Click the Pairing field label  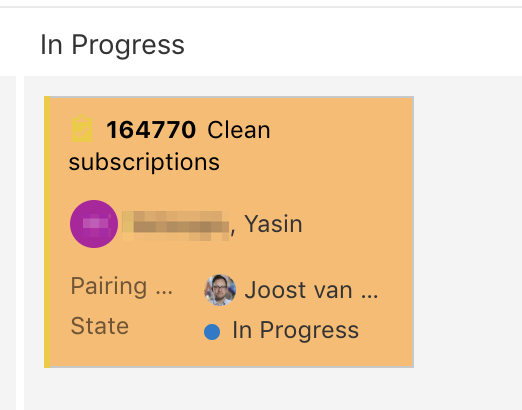tap(121, 286)
